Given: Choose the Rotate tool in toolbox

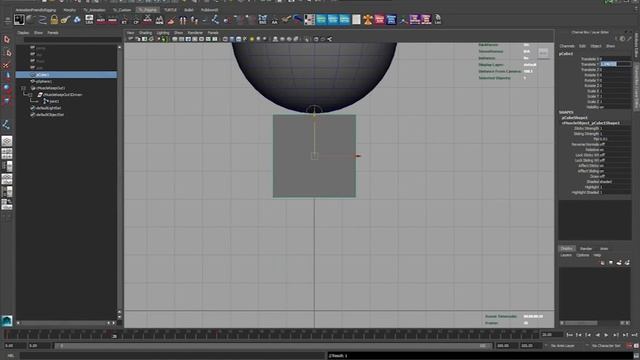Looking at the screenshot, I should 7,88.
